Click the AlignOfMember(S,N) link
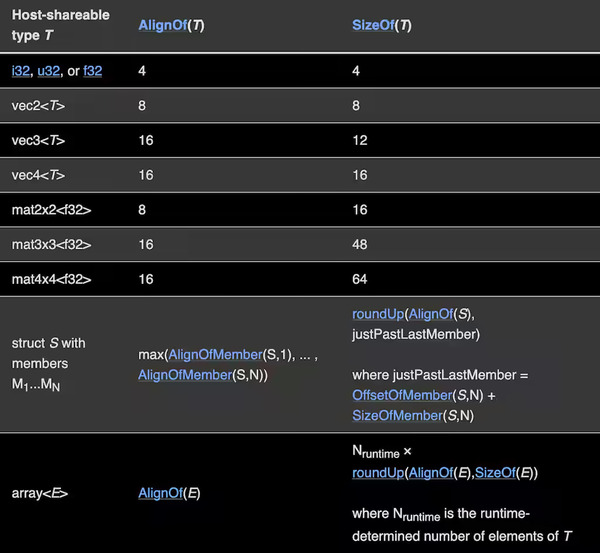 pos(185,375)
